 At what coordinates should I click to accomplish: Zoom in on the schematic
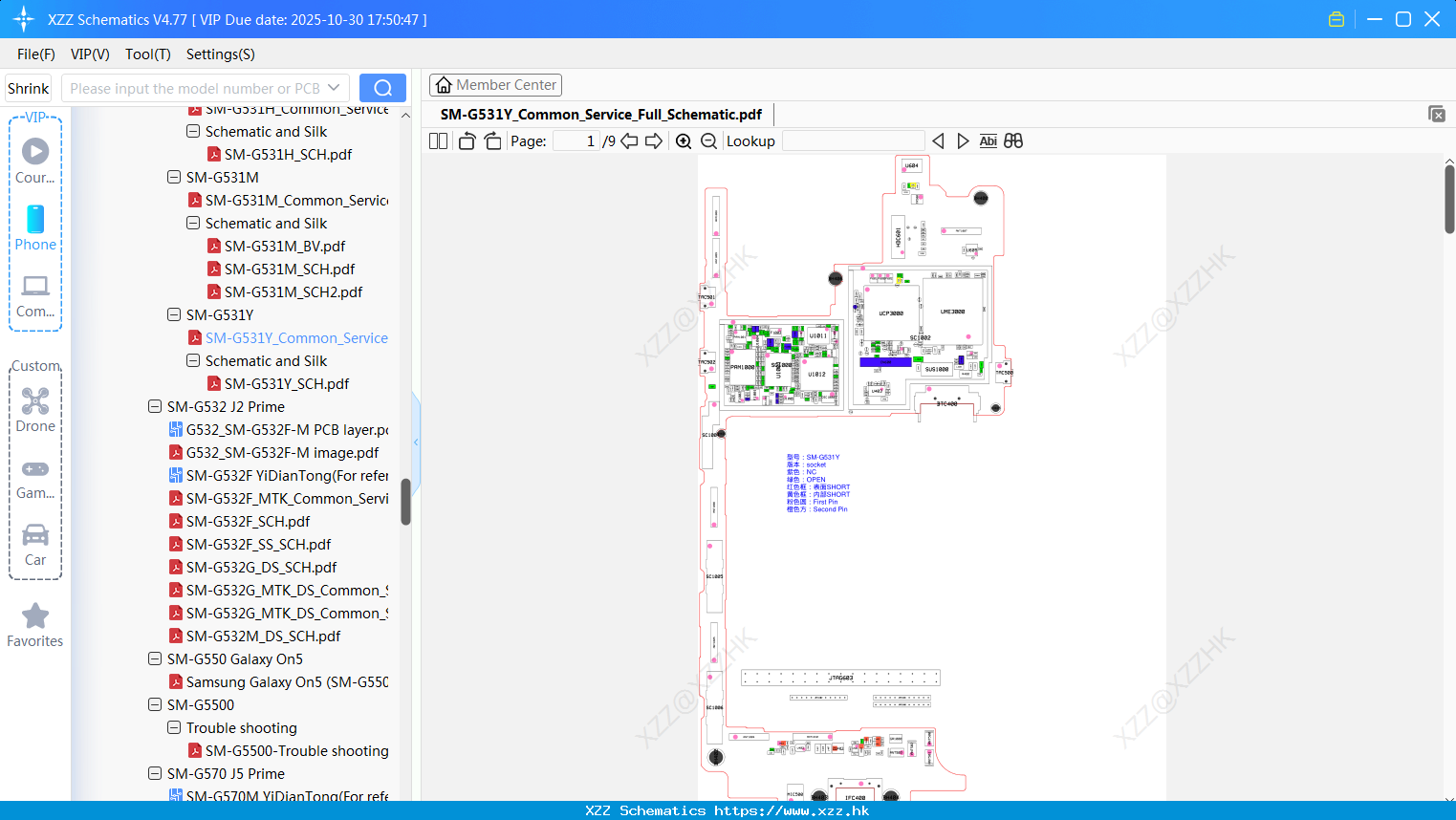[684, 140]
